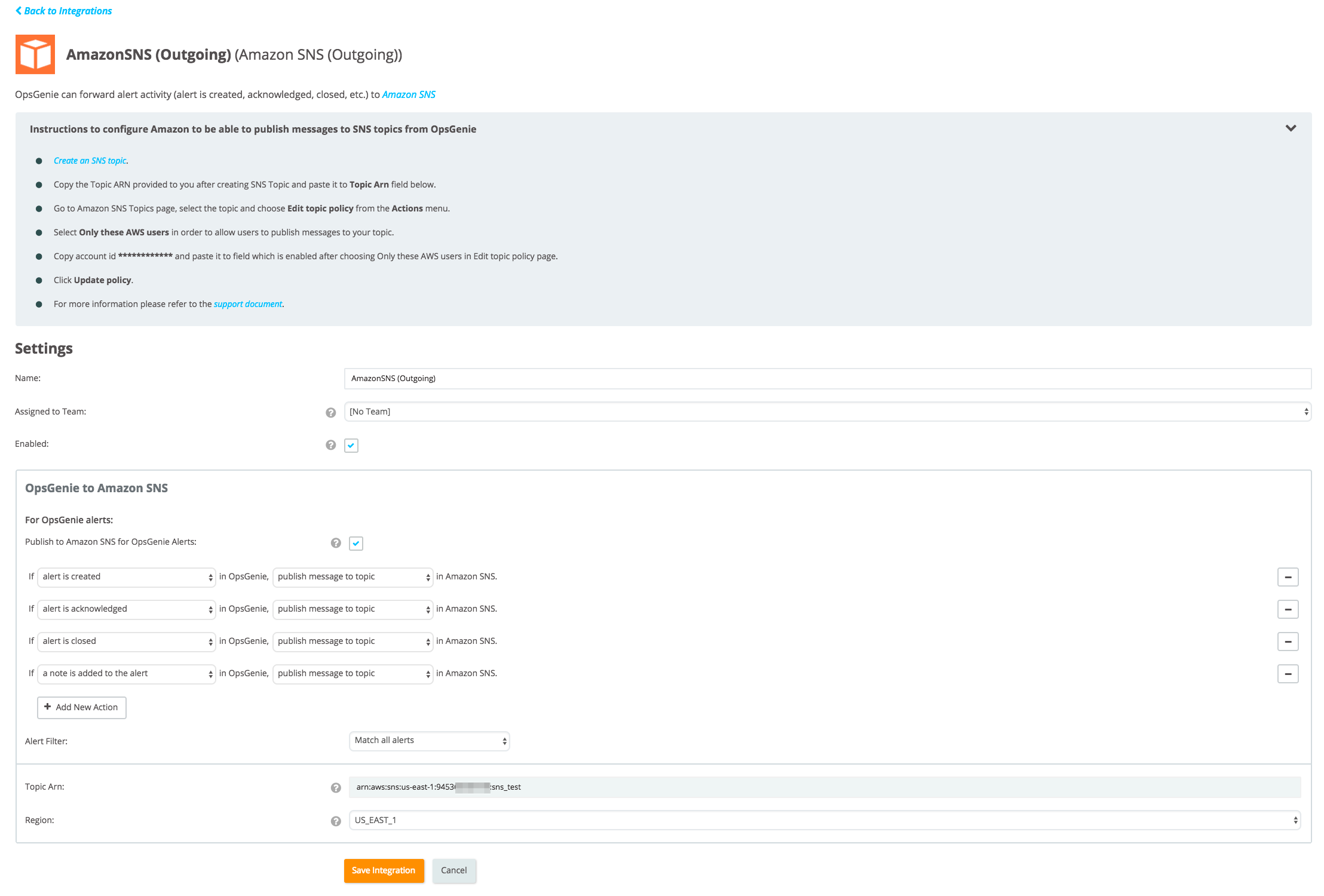The height and width of the screenshot is (896, 1324).
Task: Click help icon beside Enabled setting
Action: click(330, 445)
